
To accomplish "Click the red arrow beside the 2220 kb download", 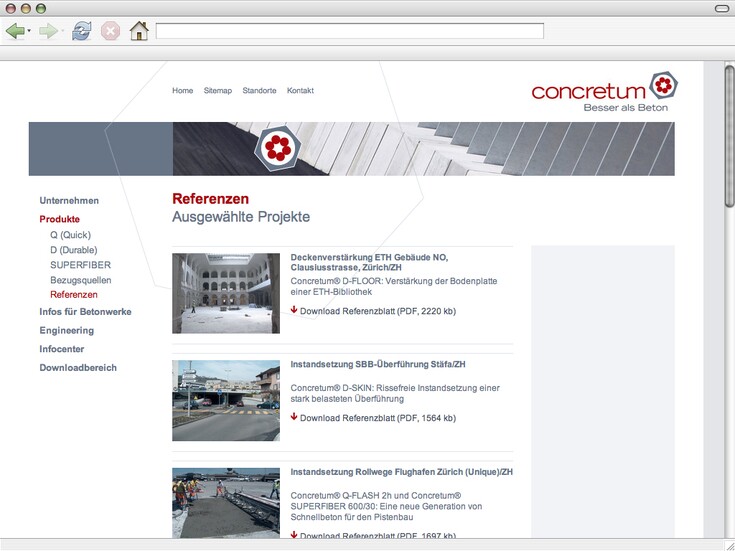I will tap(294, 310).
